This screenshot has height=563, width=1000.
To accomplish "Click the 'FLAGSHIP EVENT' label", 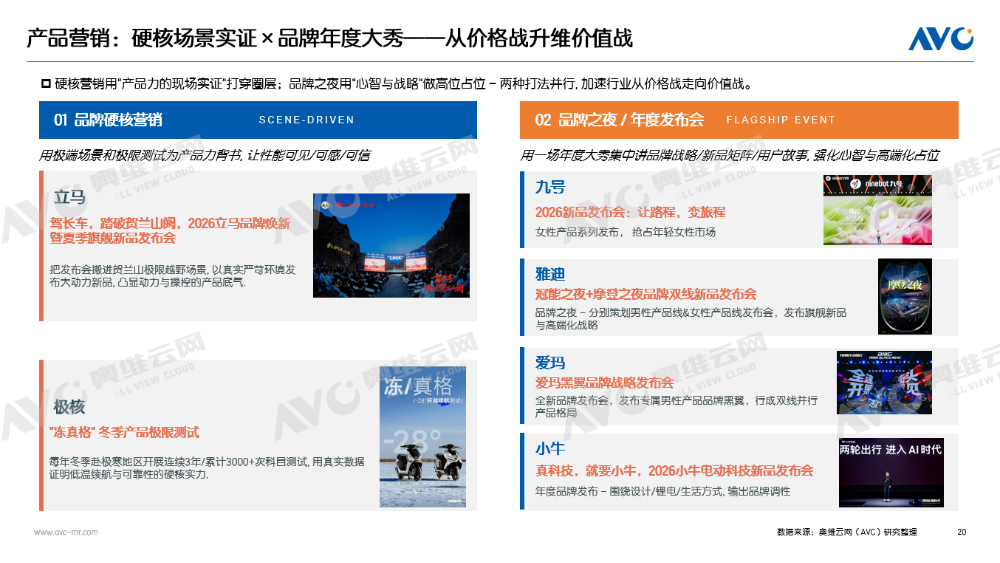I will click(x=781, y=120).
